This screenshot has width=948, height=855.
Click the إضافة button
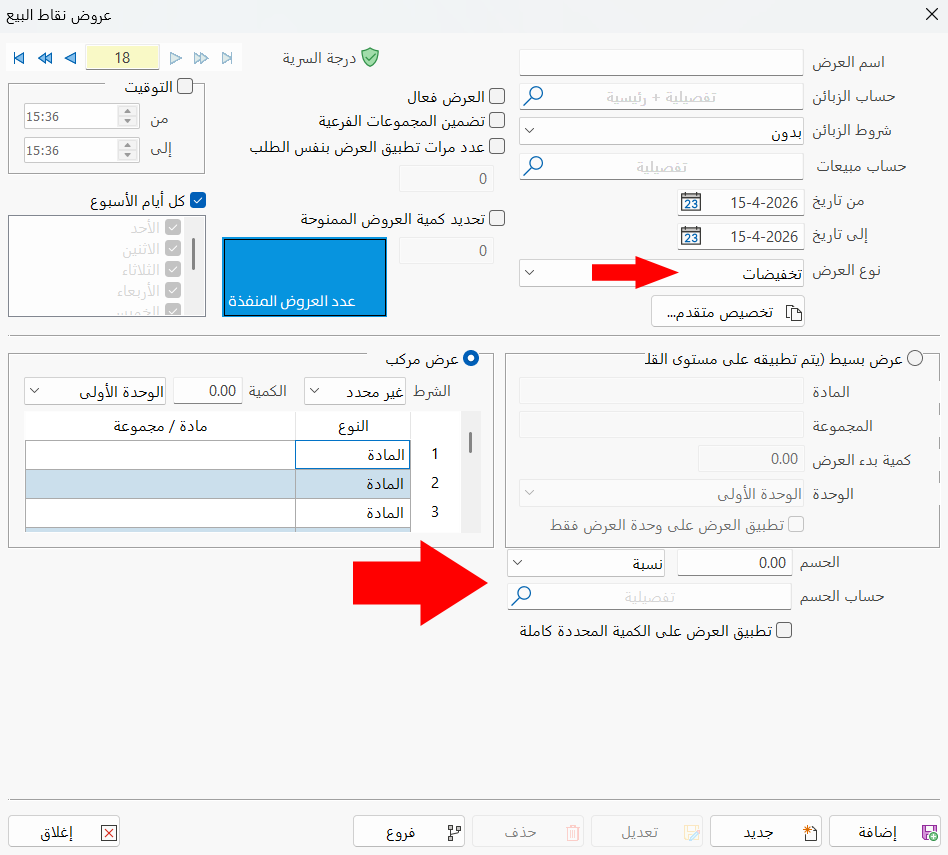coord(885,832)
